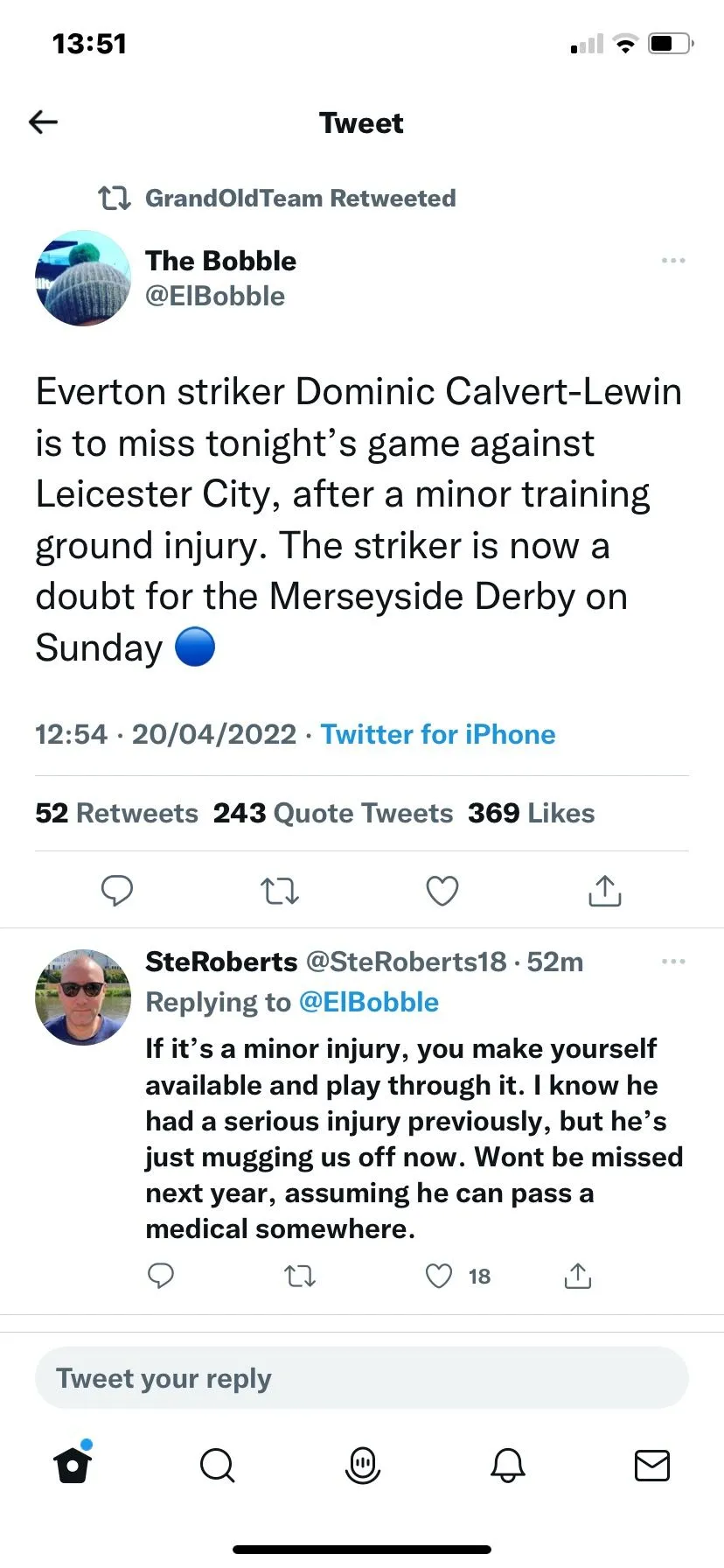Retweet The Bobble's main tweet

tap(280, 891)
